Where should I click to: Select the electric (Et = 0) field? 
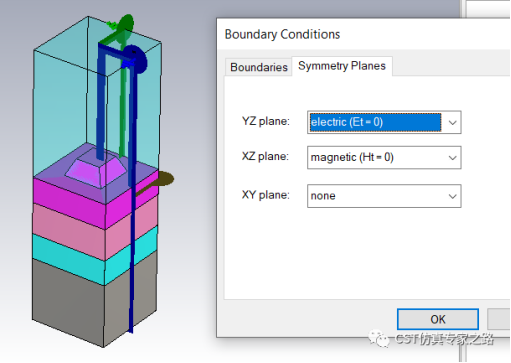point(384,123)
